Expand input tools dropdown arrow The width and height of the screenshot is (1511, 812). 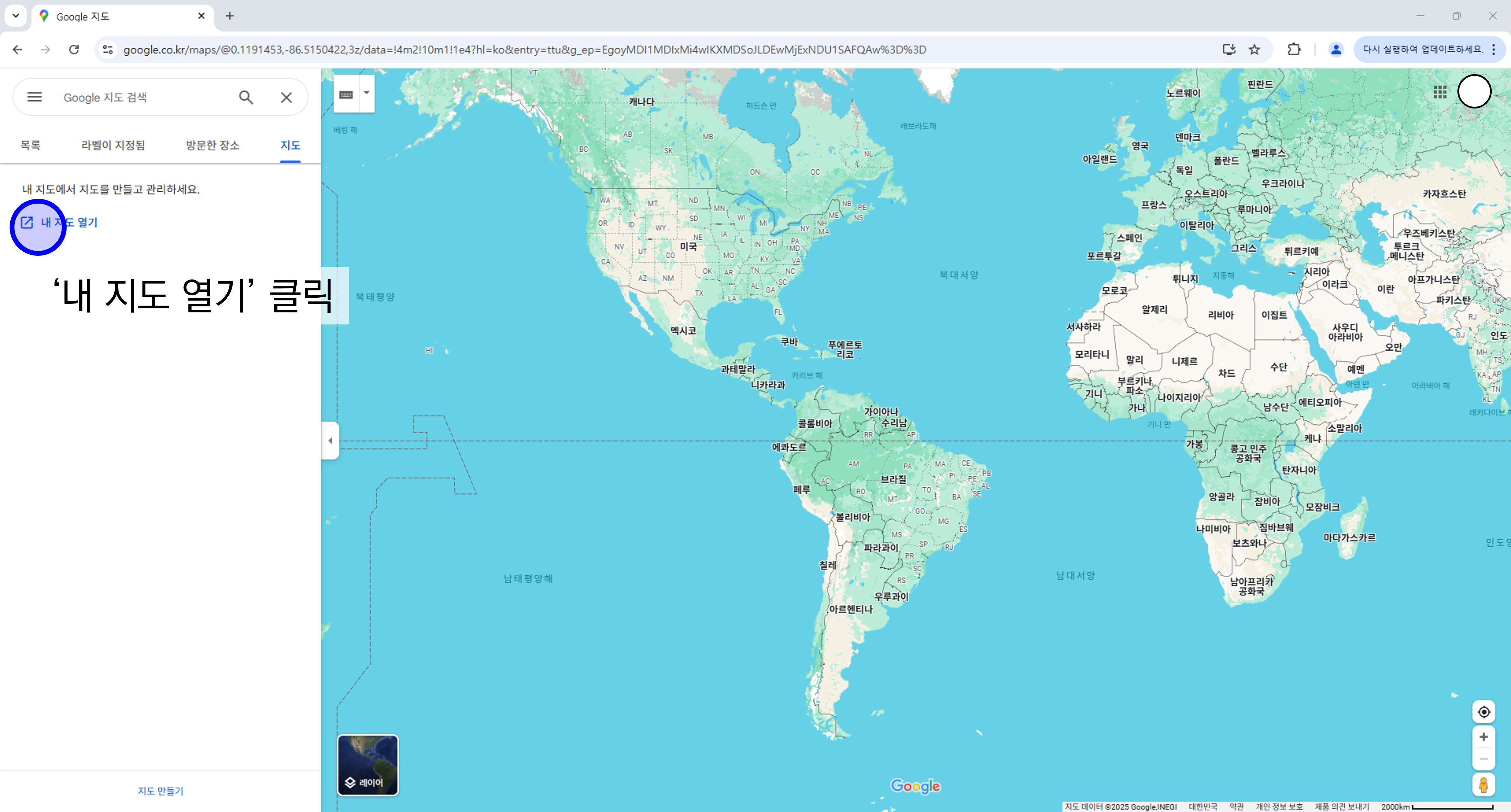[x=367, y=93]
